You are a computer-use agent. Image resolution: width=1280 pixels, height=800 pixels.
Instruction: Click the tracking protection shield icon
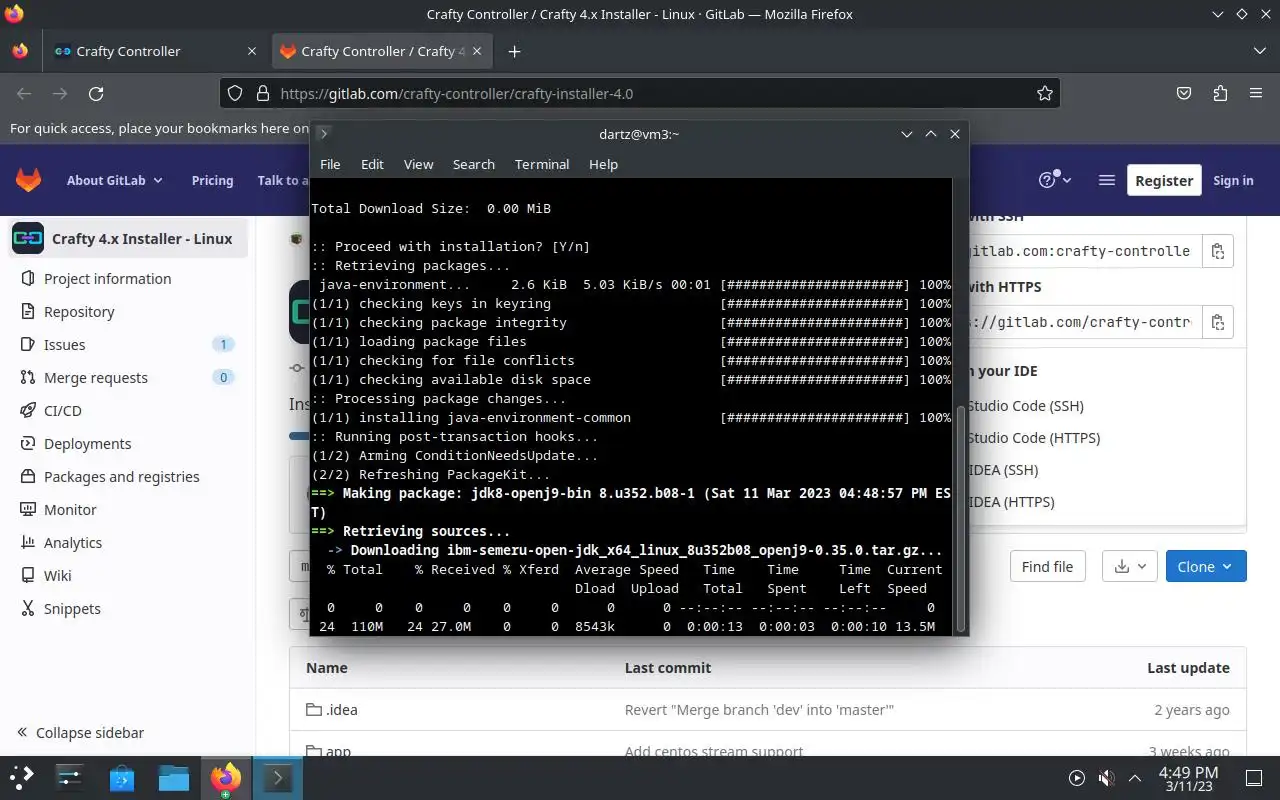click(x=235, y=93)
